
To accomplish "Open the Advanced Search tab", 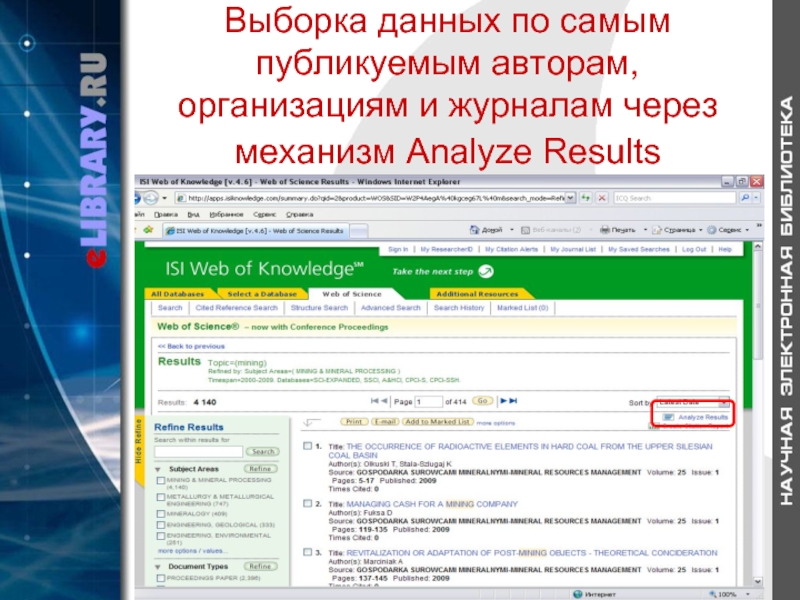I will (x=390, y=308).
